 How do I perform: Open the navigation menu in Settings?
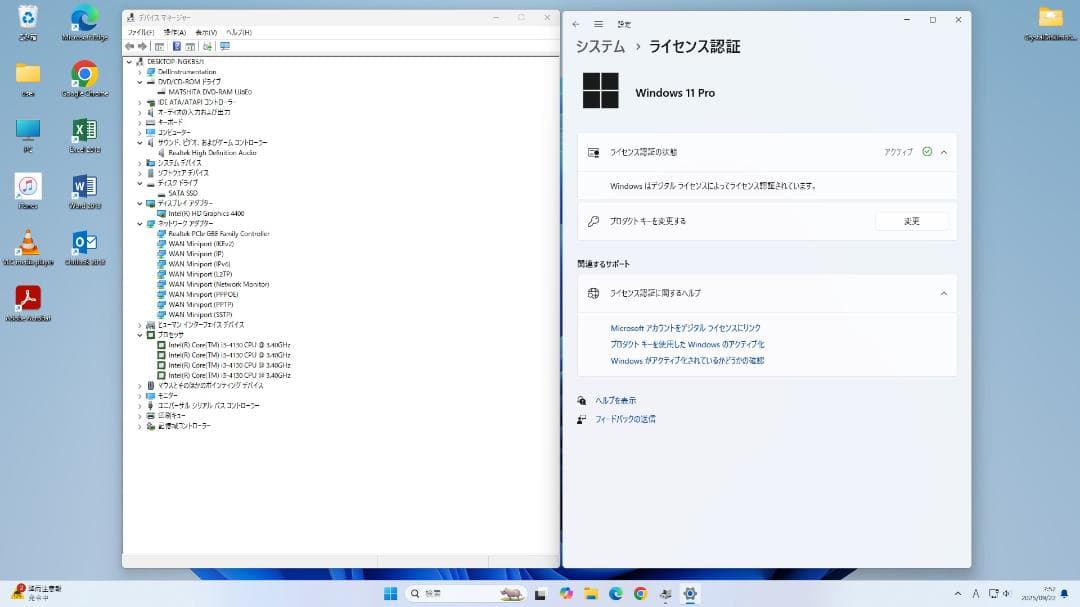point(598,23)
